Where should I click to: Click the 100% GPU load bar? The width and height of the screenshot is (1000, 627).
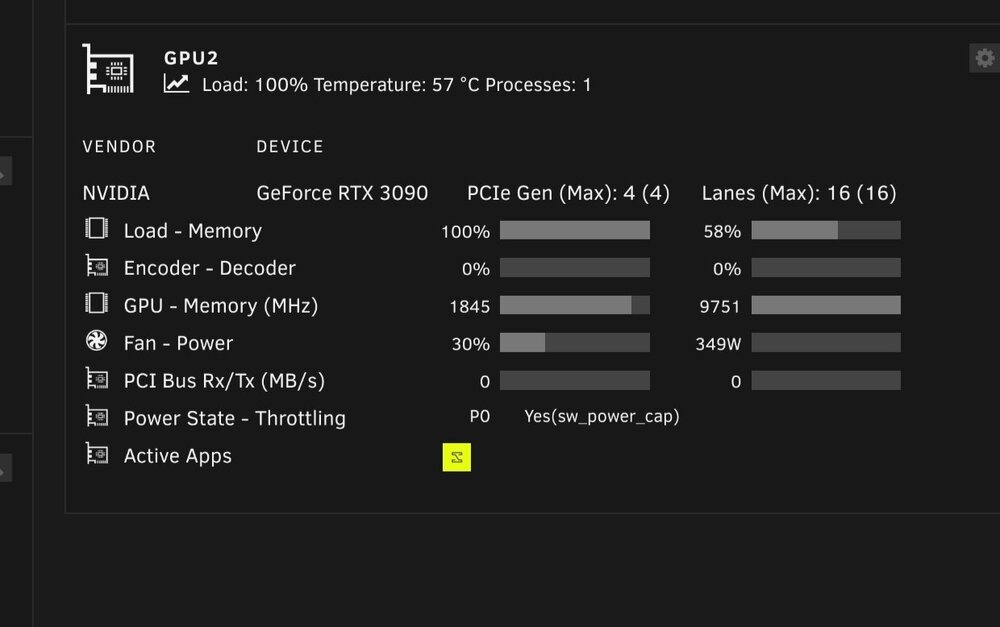[x=575, y=230]
